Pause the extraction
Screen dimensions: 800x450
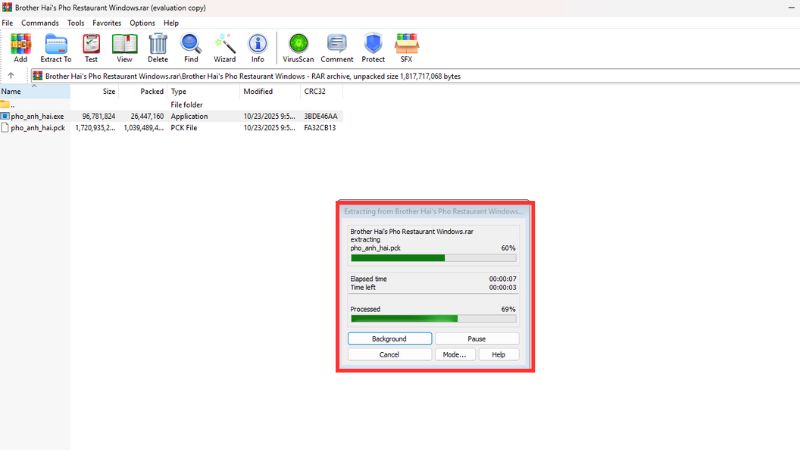coord(476,339)
